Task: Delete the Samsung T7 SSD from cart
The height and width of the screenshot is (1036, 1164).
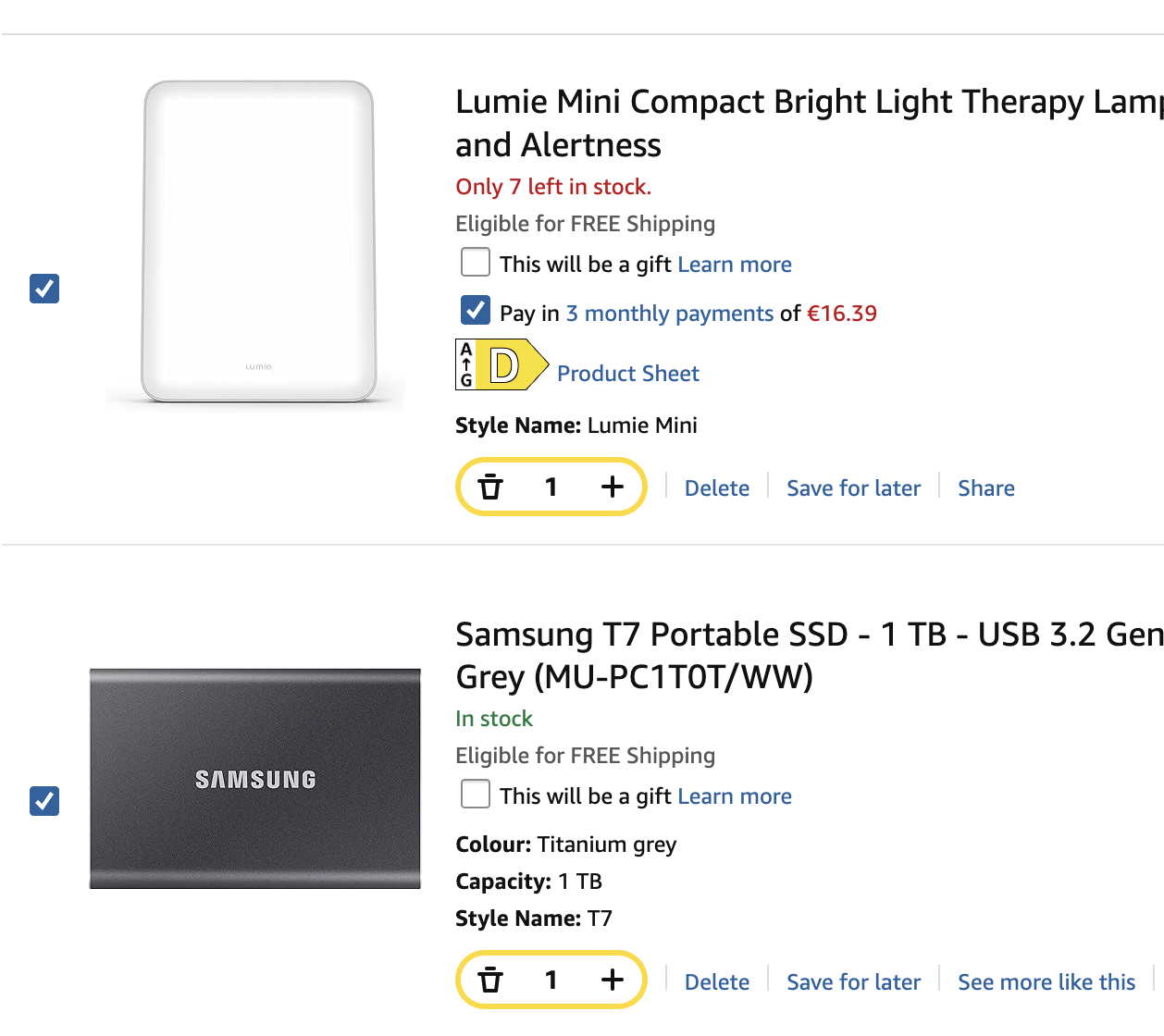Action: 716,982
